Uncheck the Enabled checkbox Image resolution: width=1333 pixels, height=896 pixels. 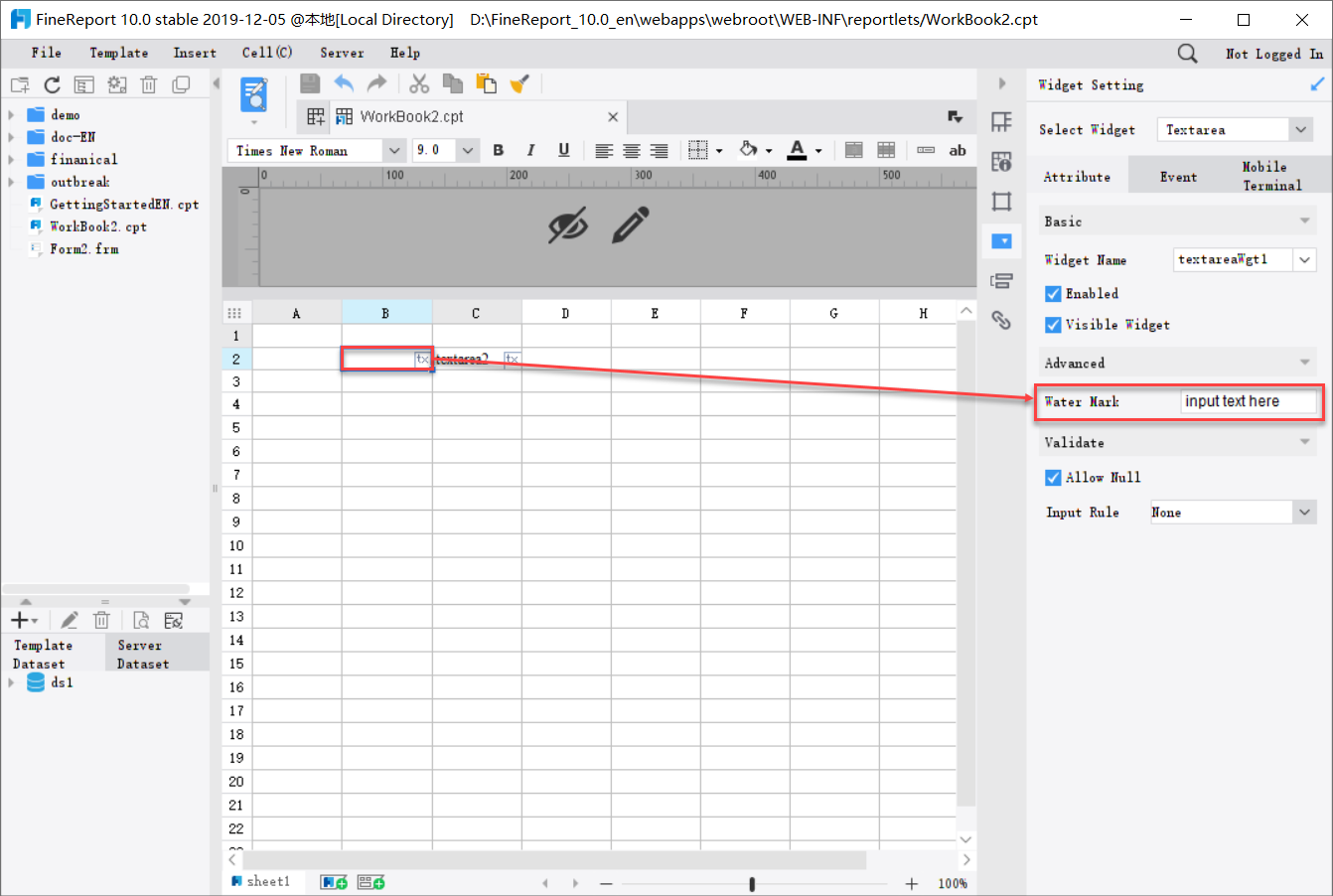coord(1053,293)
